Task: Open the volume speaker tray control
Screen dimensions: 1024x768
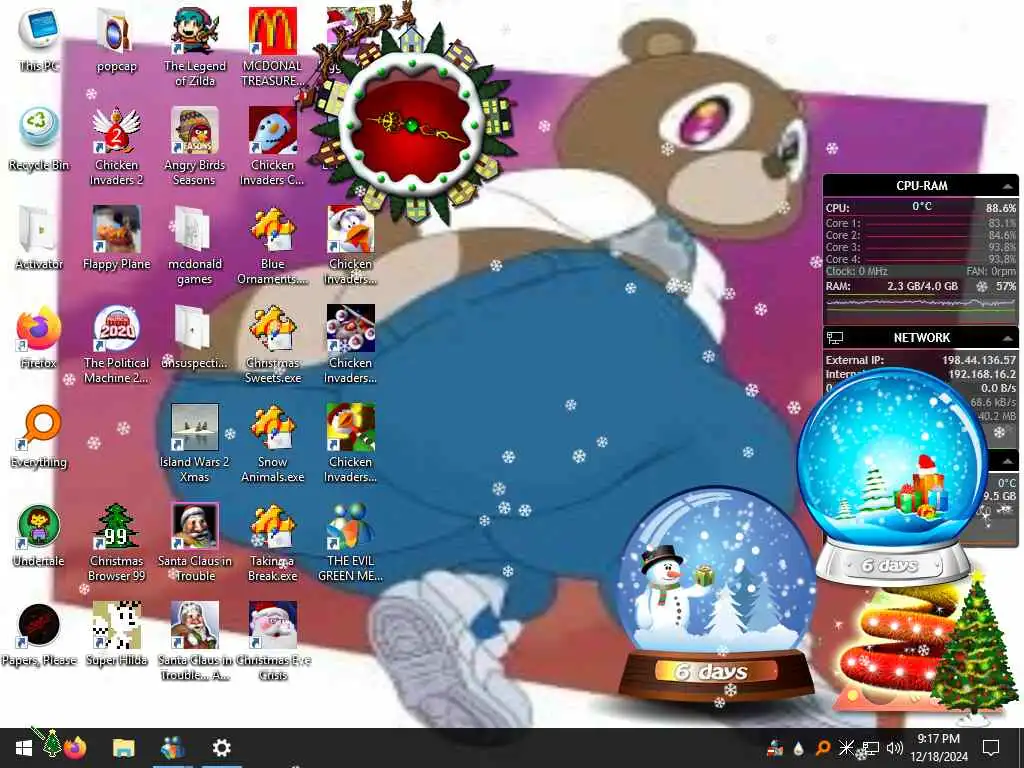Action: coord(895,748)
